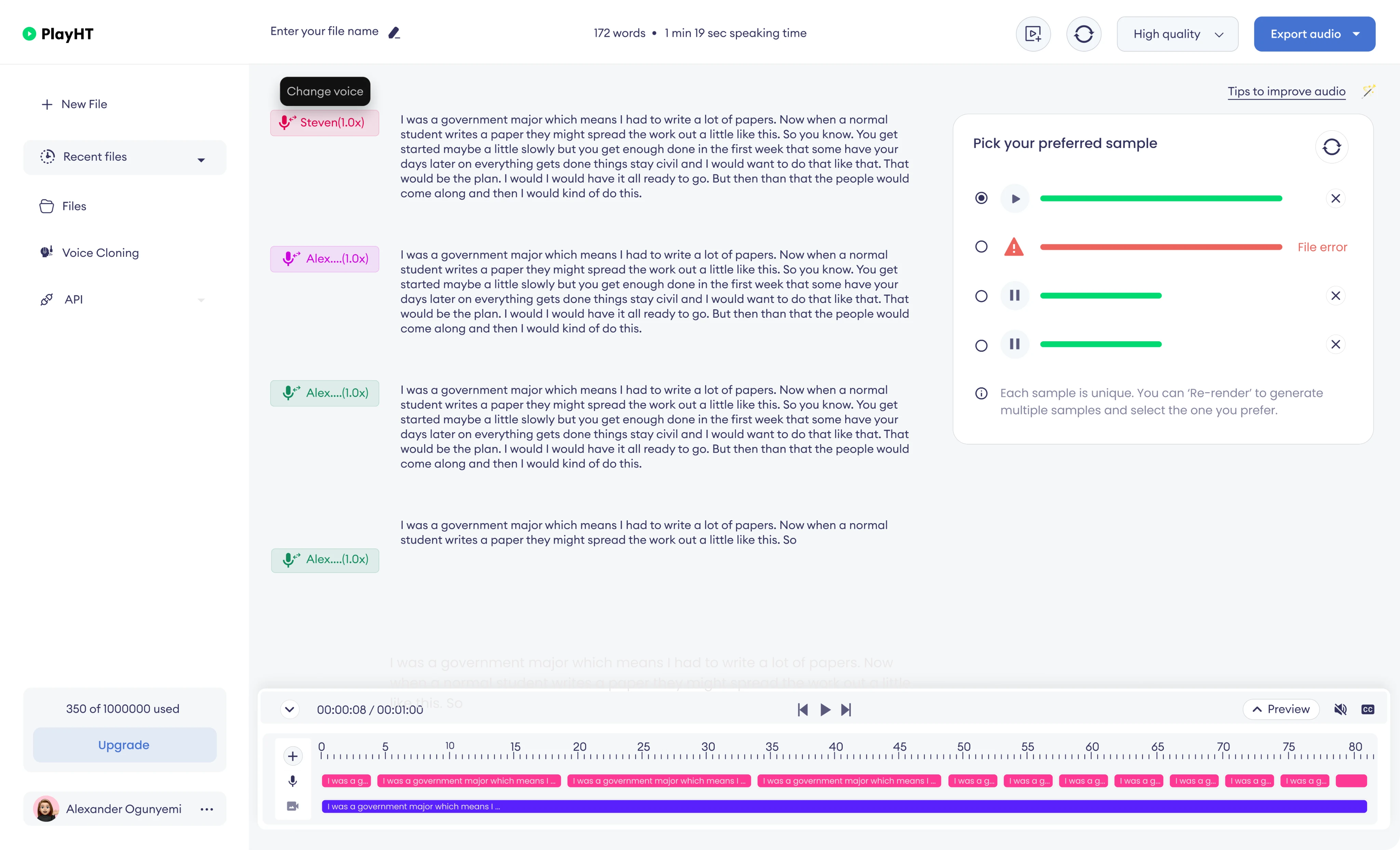Change the fourth paragraph's green Alex voice
This screenshot has height=850, width=1400.
(324, 560)
